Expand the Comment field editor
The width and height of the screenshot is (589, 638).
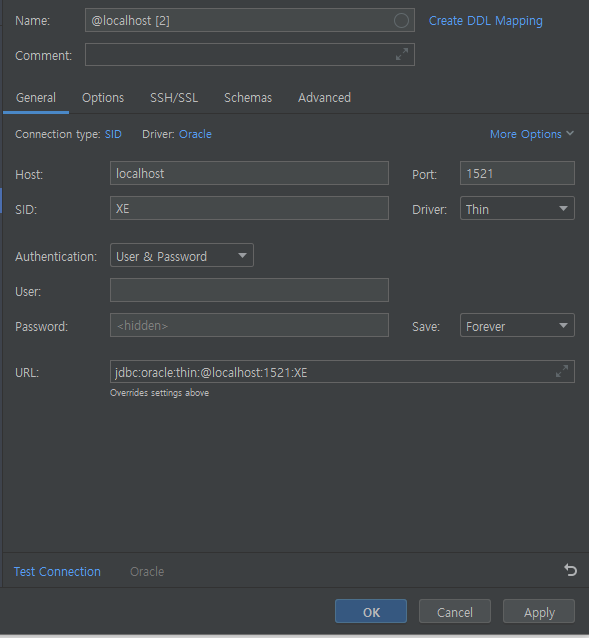point(402,54)
